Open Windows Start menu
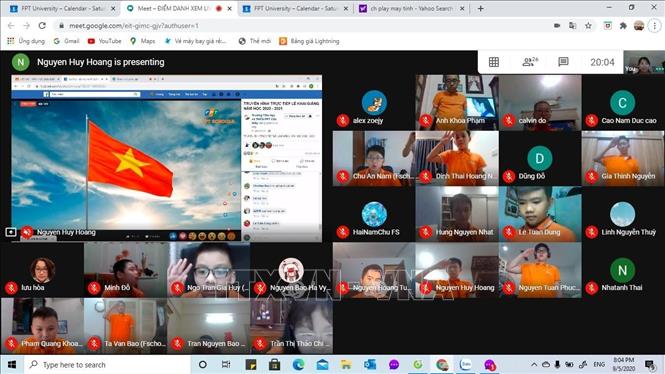665x374 pixels. pos(12,365)
